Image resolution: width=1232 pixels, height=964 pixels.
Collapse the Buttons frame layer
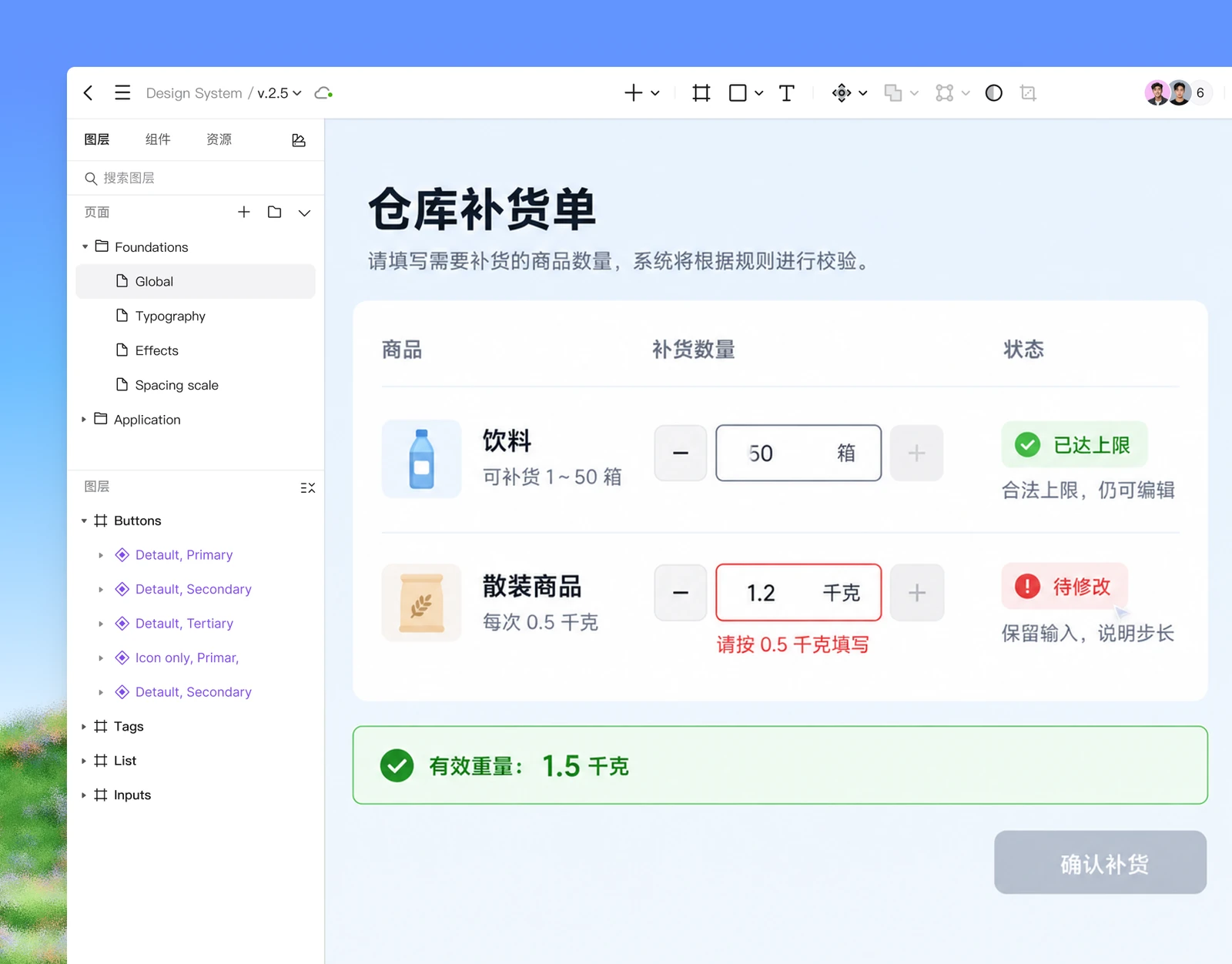[x=84, y=521]
